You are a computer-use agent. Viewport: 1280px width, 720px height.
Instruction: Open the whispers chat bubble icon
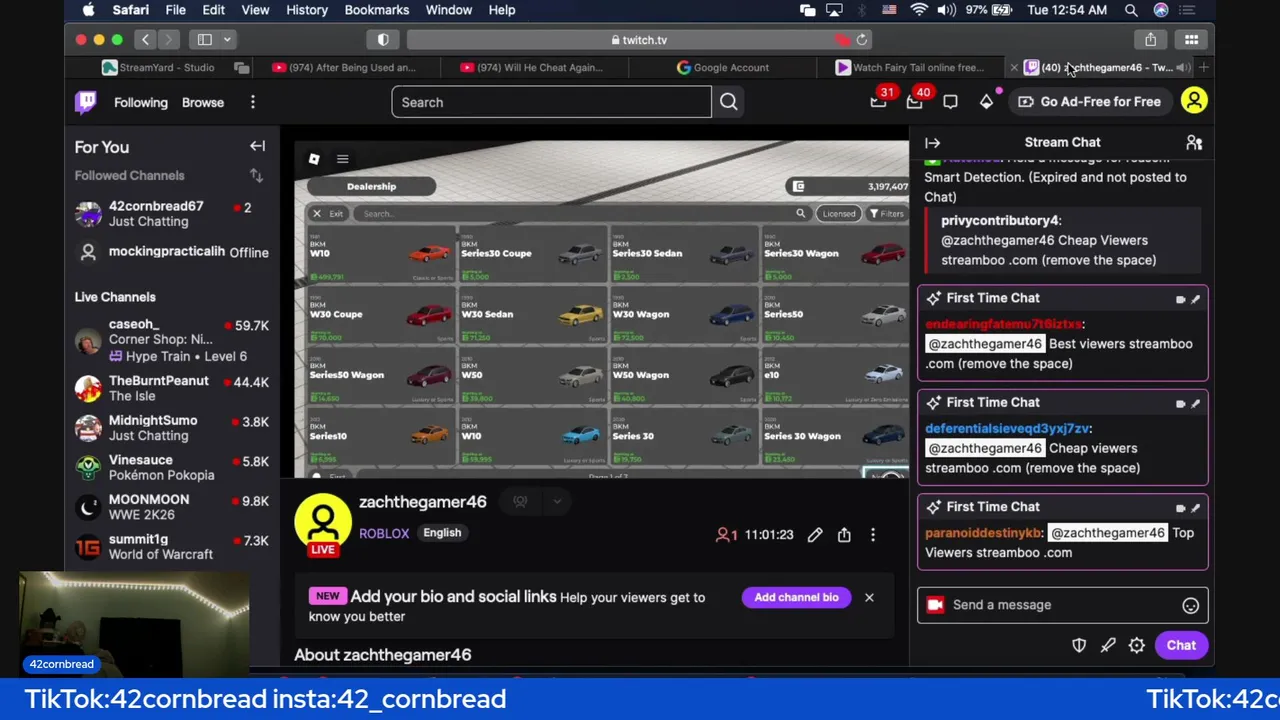point(950,102)
